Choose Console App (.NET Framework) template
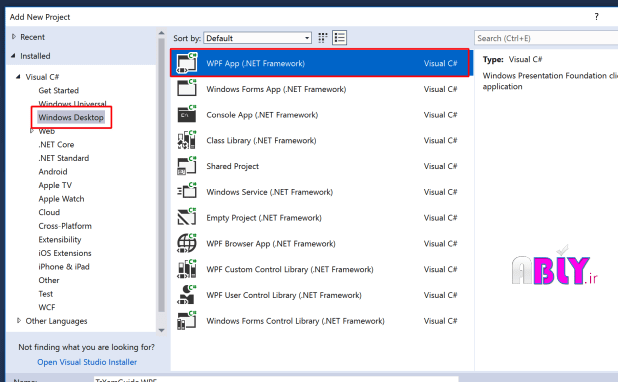The width and height of the screenshot is (618, 382). tap(262, 115)
